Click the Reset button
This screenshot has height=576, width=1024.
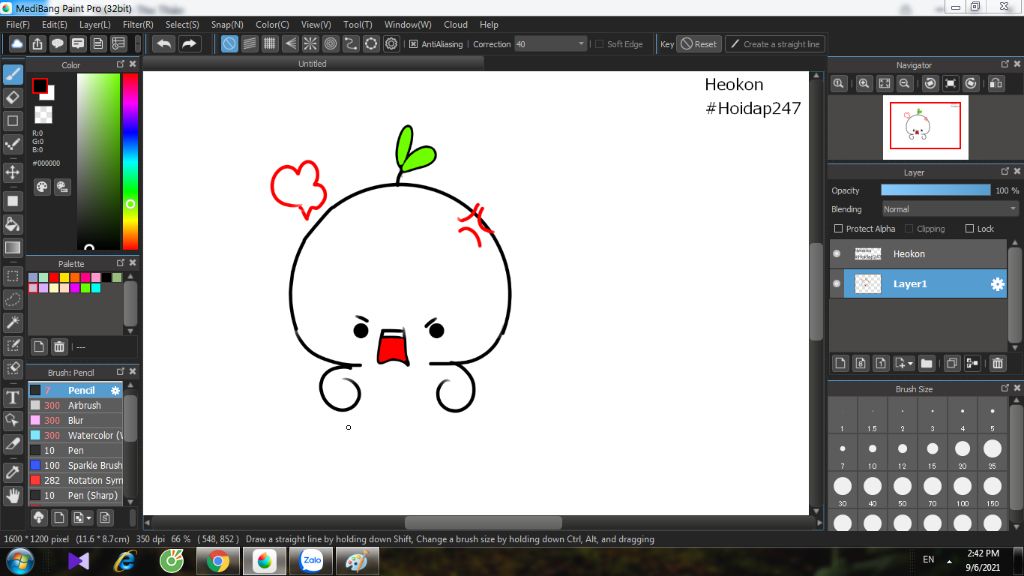point(699,44)
